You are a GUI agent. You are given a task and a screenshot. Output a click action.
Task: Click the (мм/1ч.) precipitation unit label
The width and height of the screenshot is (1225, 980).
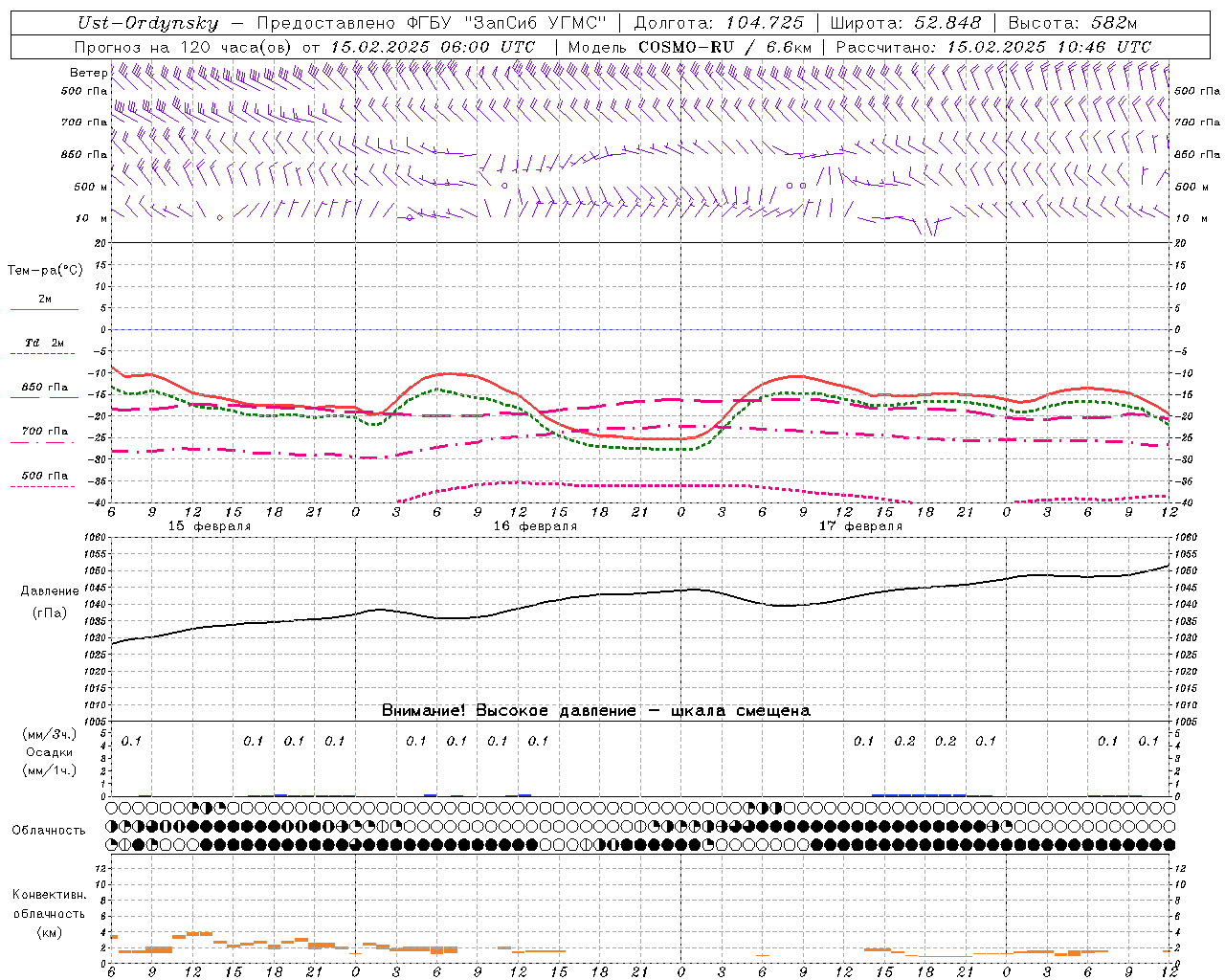point(49,770)
